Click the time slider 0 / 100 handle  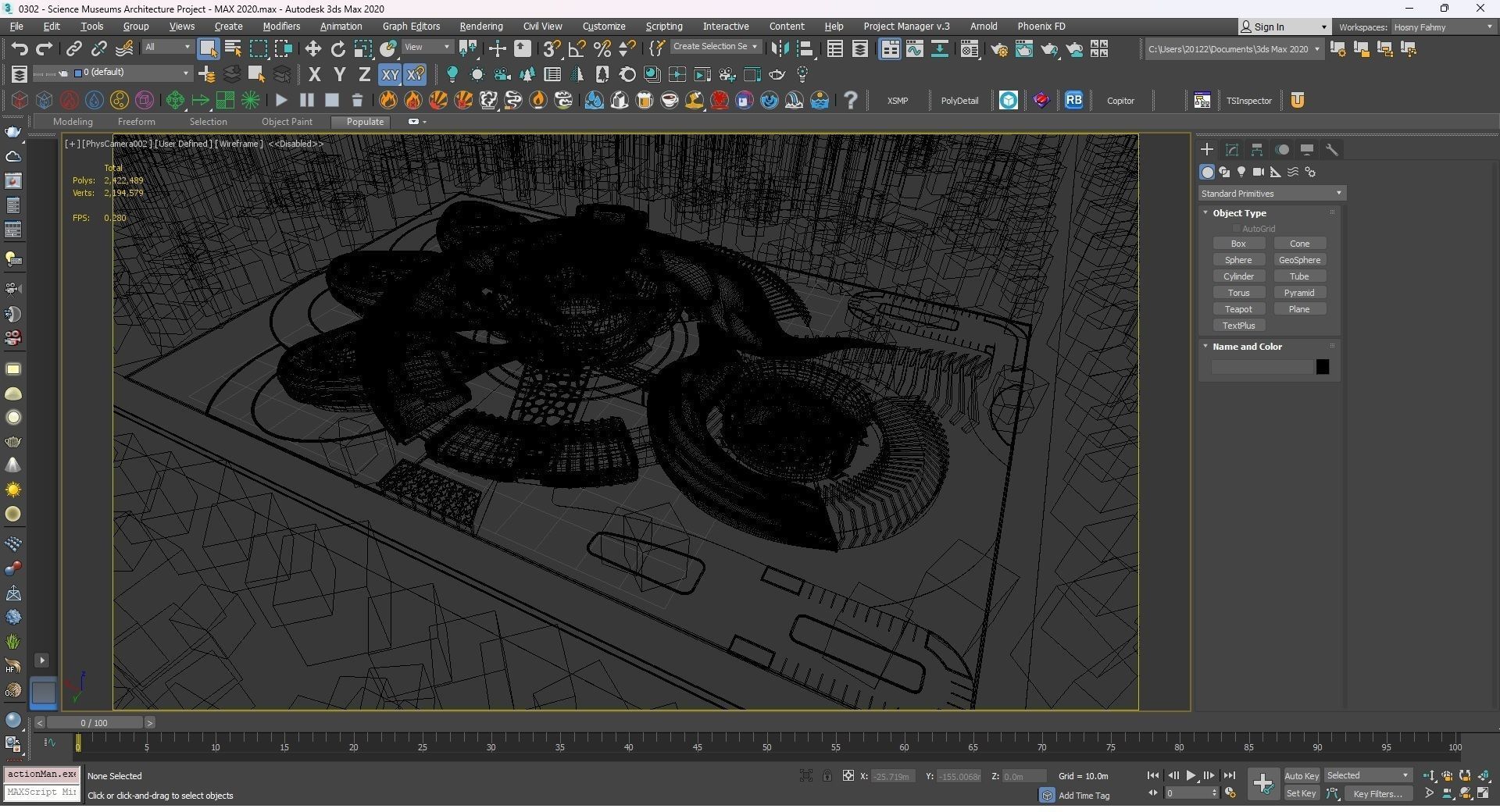[x=94, y=724]
